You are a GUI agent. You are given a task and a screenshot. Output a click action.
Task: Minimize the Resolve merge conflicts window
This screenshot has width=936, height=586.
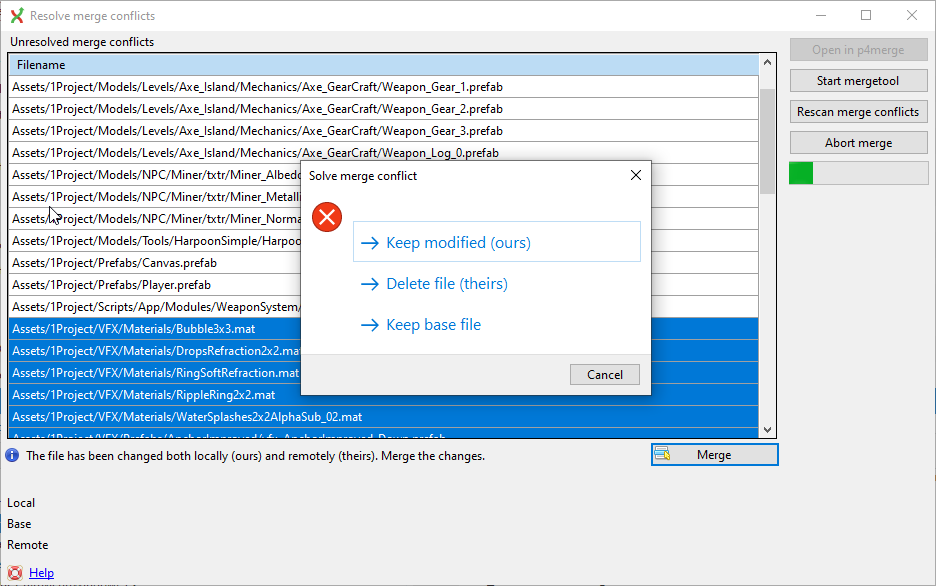[x=821, y=16]
